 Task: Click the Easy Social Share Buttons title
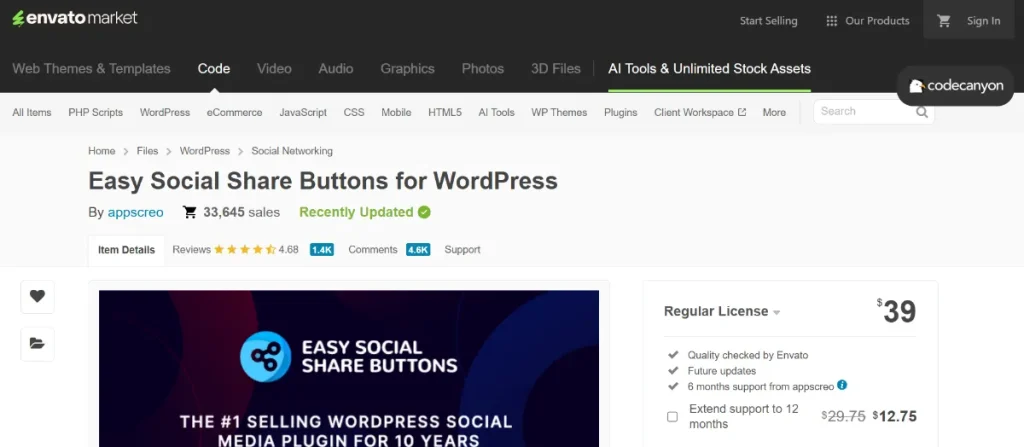coord(323,180)
